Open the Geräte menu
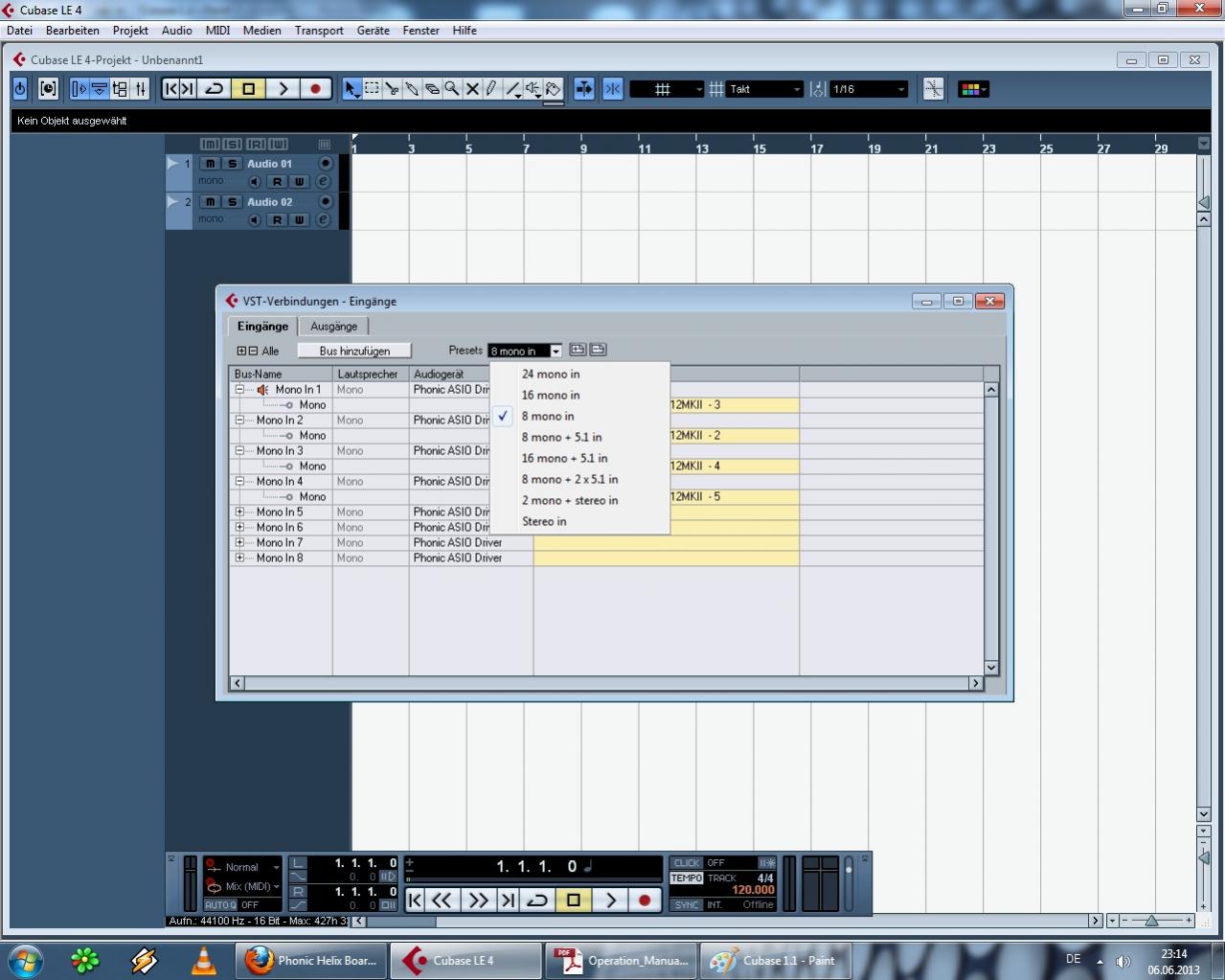Screen dimensions: 1225x980 coord(374,31)
